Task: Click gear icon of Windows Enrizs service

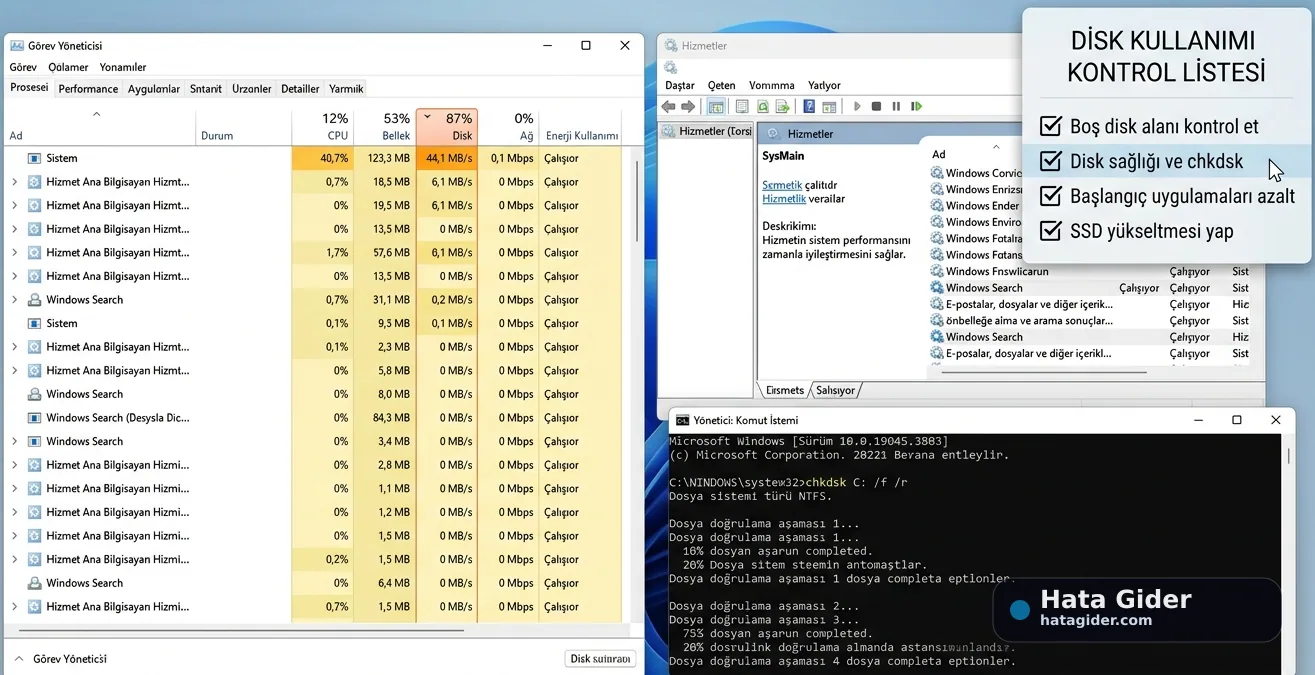Action: tap(937, 189)
